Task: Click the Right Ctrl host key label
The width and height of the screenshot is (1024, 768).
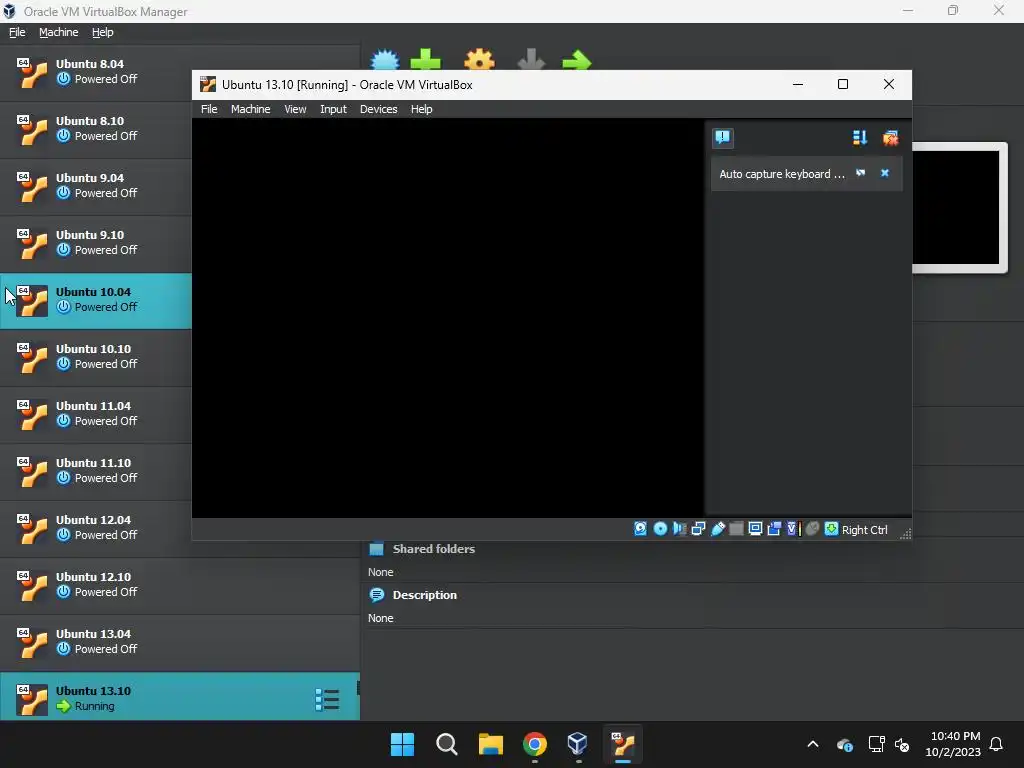Action: point(864,530)
